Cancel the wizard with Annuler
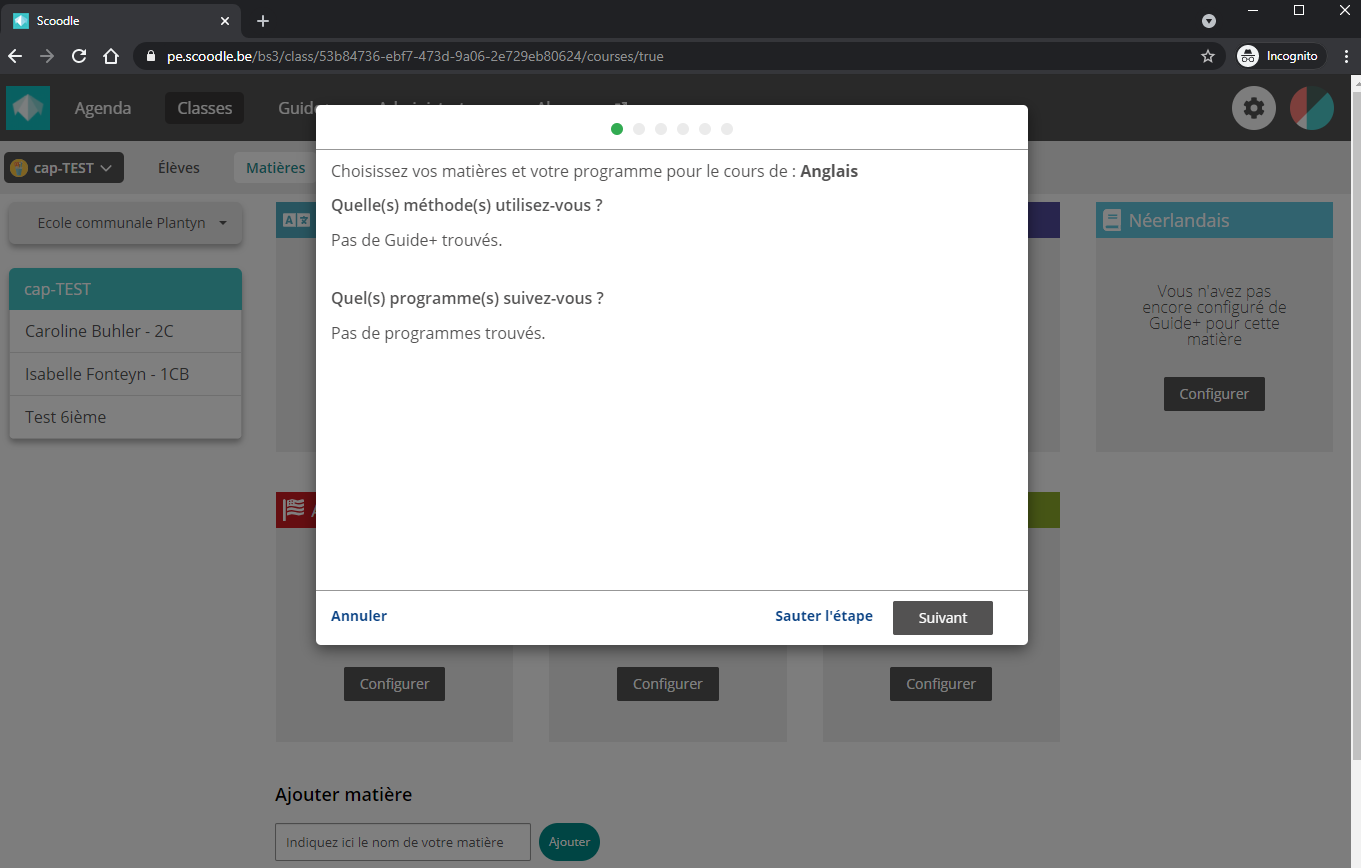 click(359, 616)
